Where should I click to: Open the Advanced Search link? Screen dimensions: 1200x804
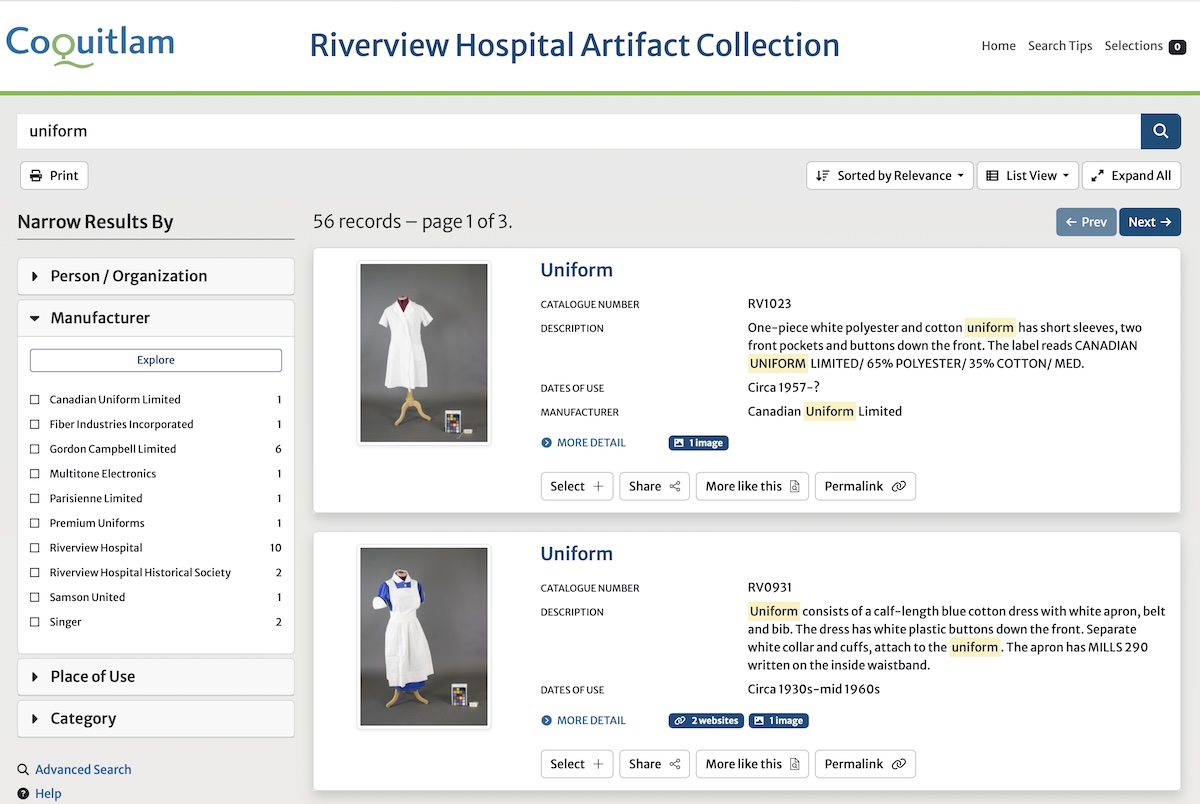tap(83, 770)
